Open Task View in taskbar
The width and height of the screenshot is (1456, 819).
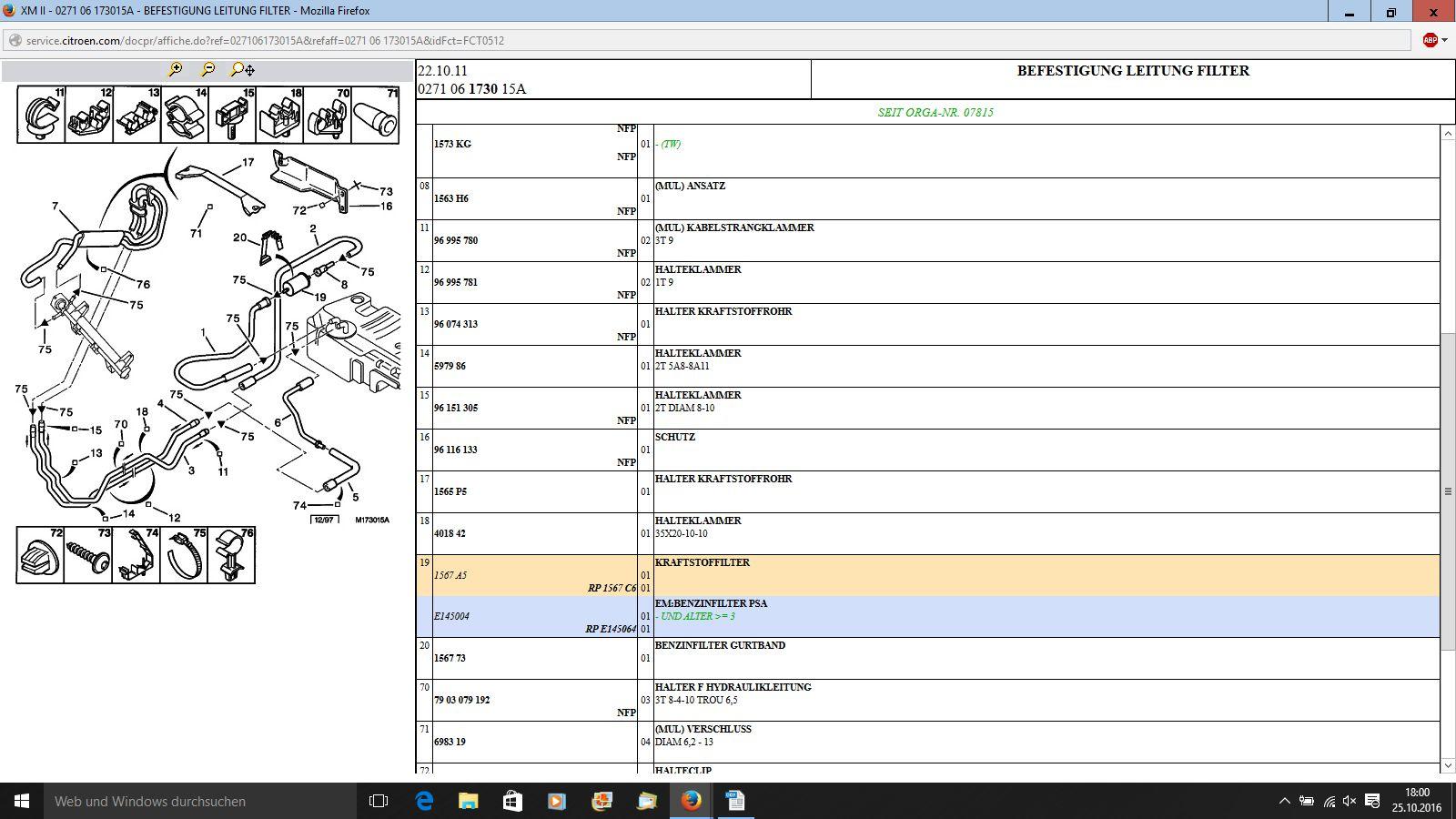pyautogui.click(x=379, y=801)
